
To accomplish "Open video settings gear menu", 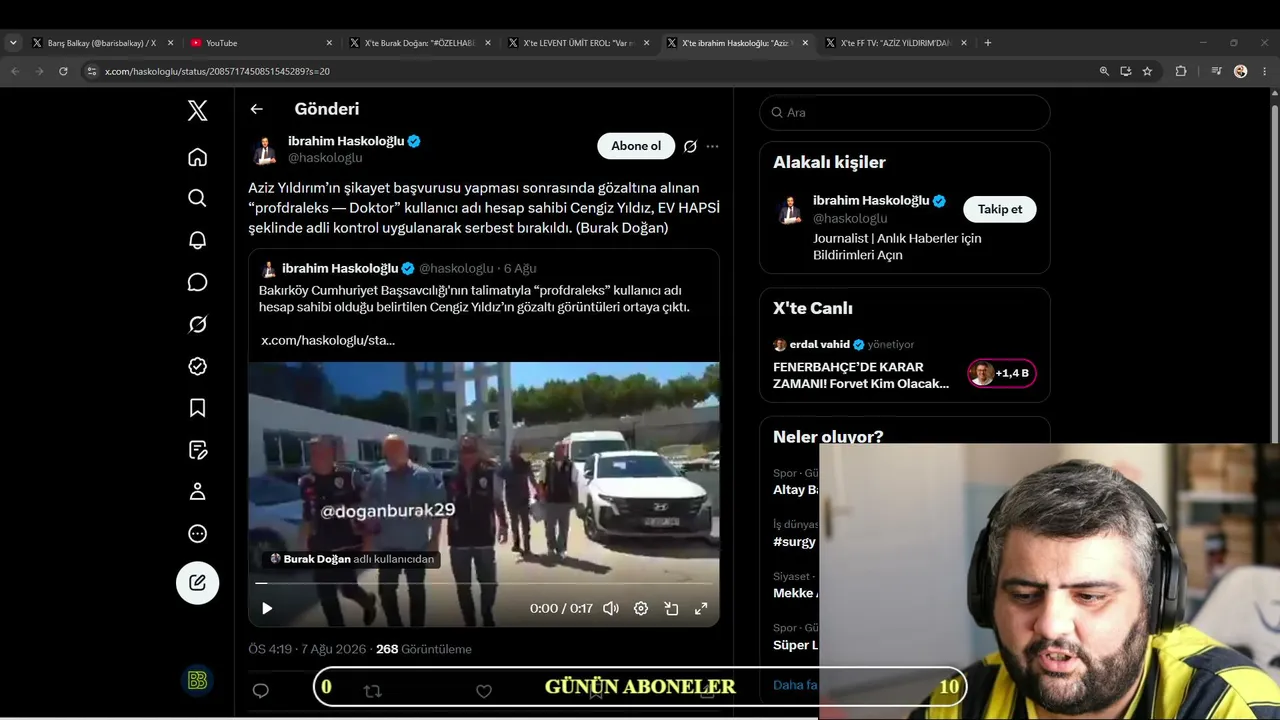I will pyautogui.click(x=641, y=608).
